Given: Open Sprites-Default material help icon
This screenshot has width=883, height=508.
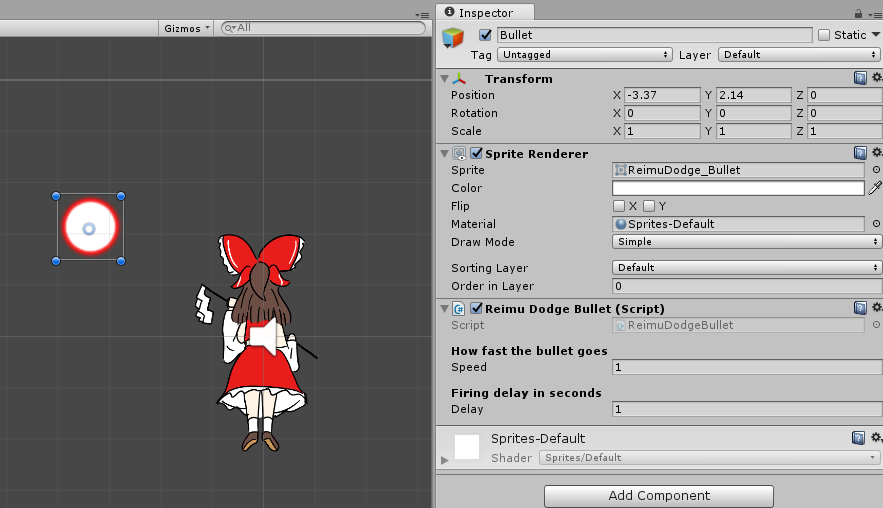Looking at the screenshot, I should (858, 438).
